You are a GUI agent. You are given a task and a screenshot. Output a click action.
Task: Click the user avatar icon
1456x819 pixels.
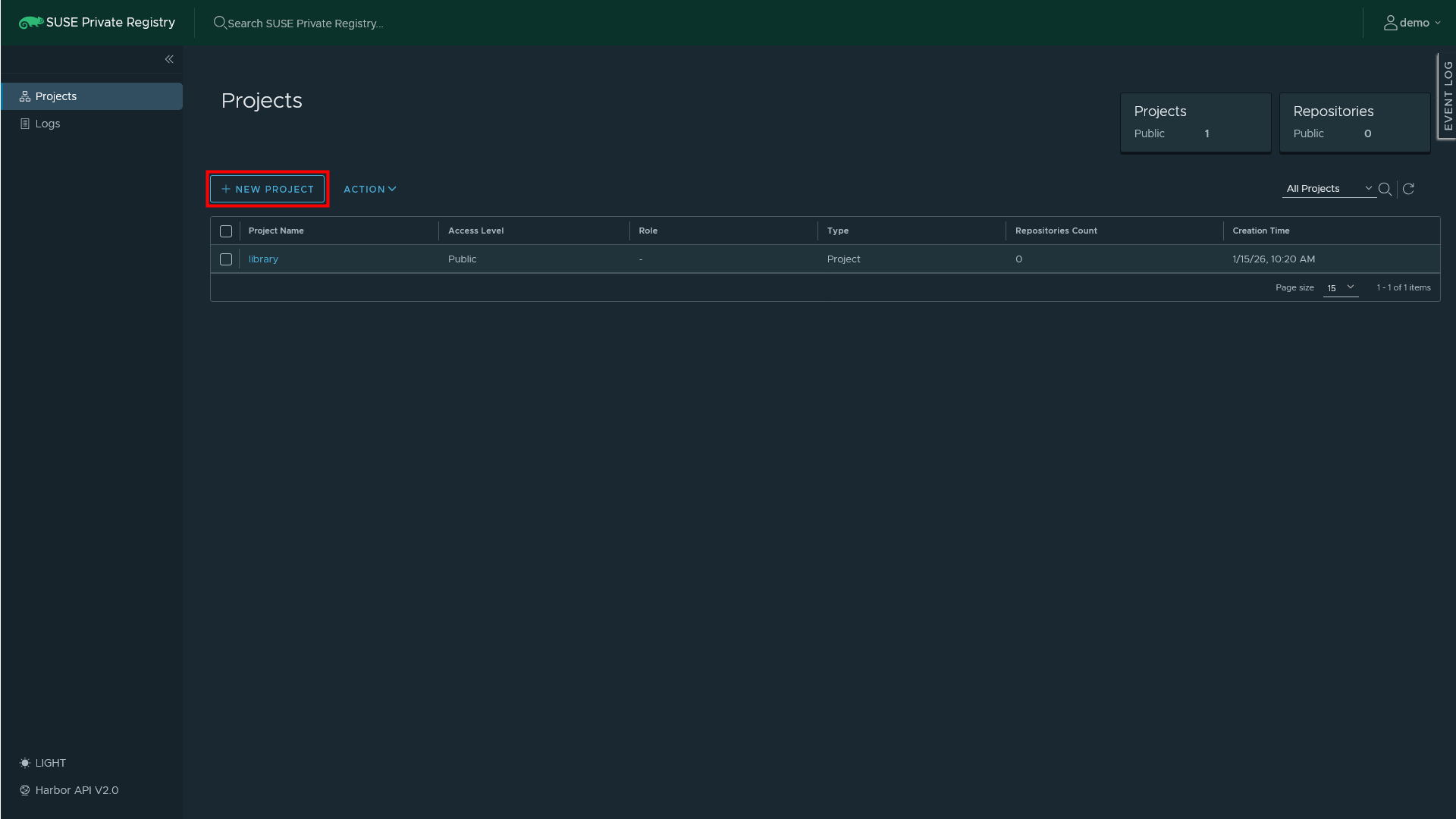[x=1390, y=23]
